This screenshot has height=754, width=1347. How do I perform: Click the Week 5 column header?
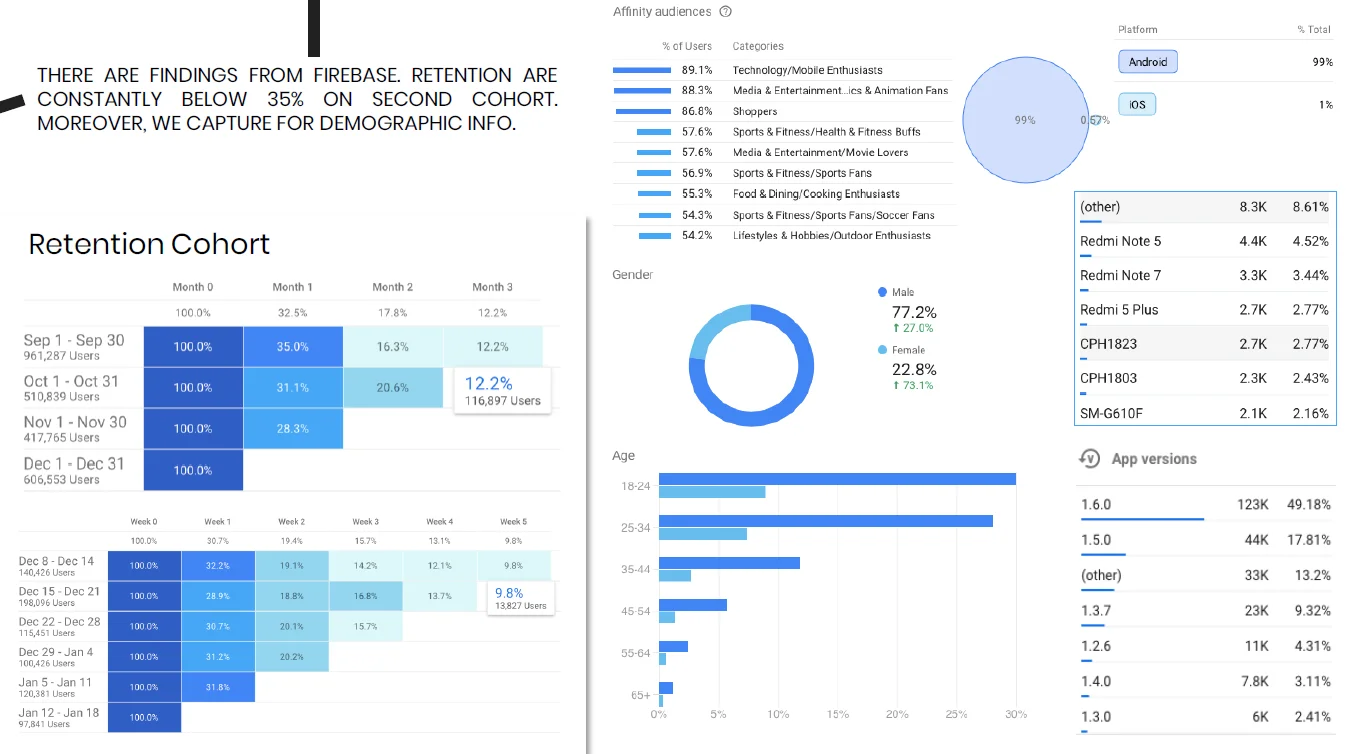coord(513,521)
